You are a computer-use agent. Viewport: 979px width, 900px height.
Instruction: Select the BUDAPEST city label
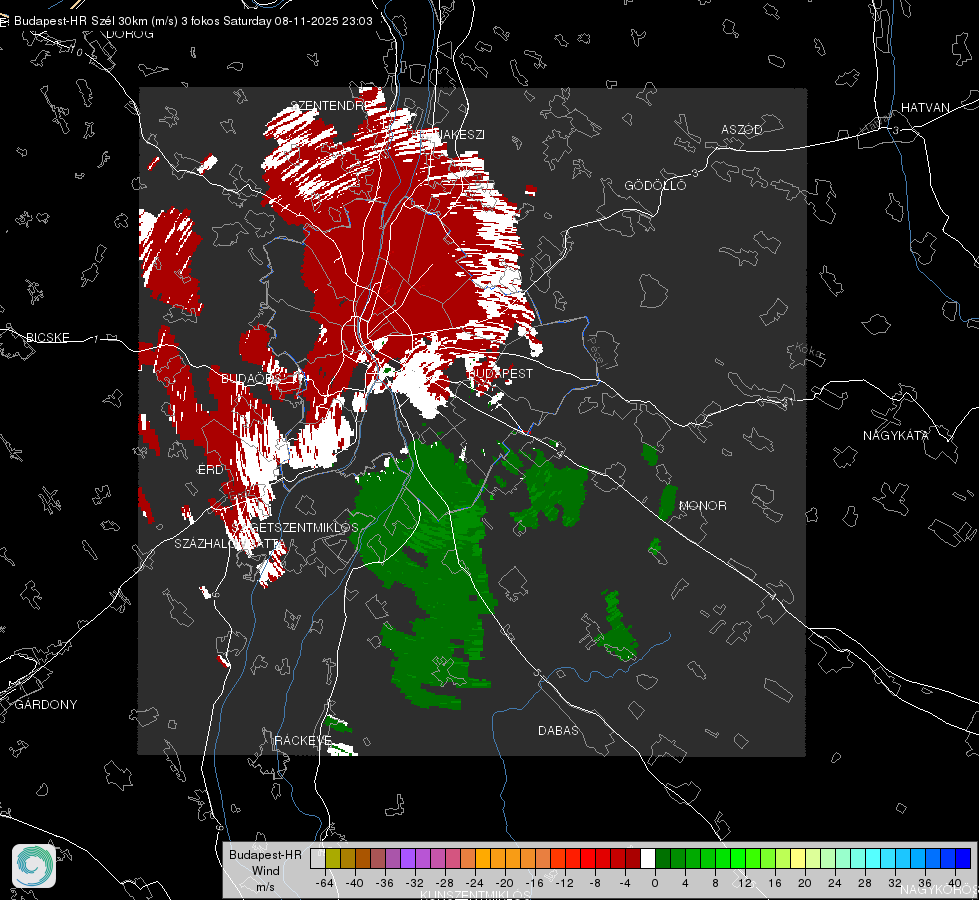500,373
